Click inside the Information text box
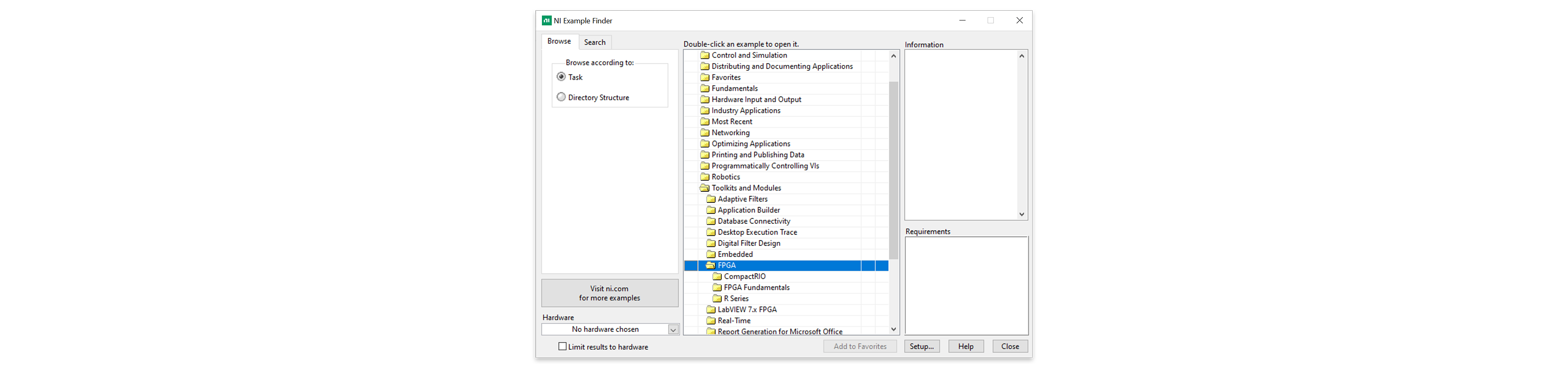 click(961, 135)
